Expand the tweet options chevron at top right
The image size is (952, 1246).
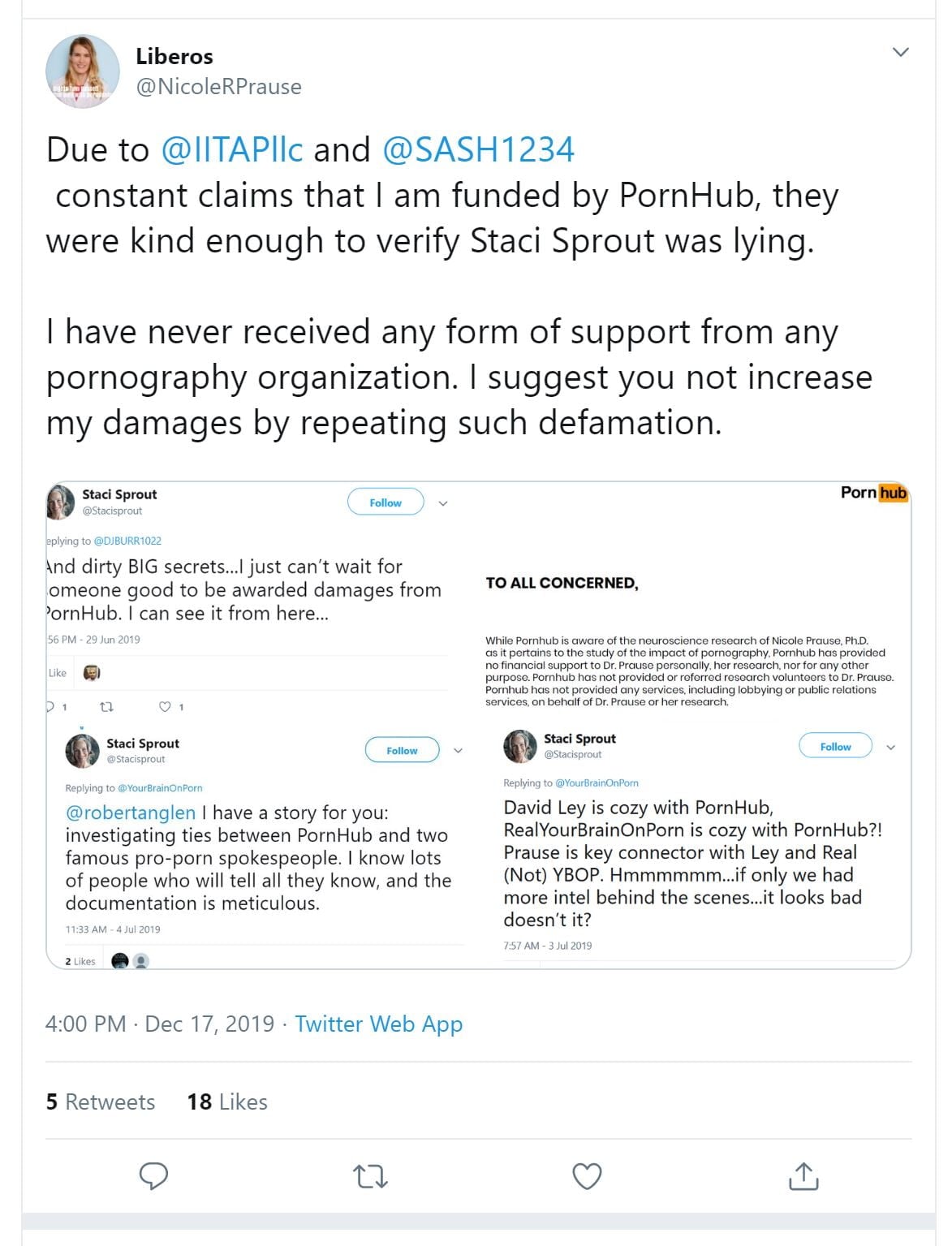tap(900, 53)
